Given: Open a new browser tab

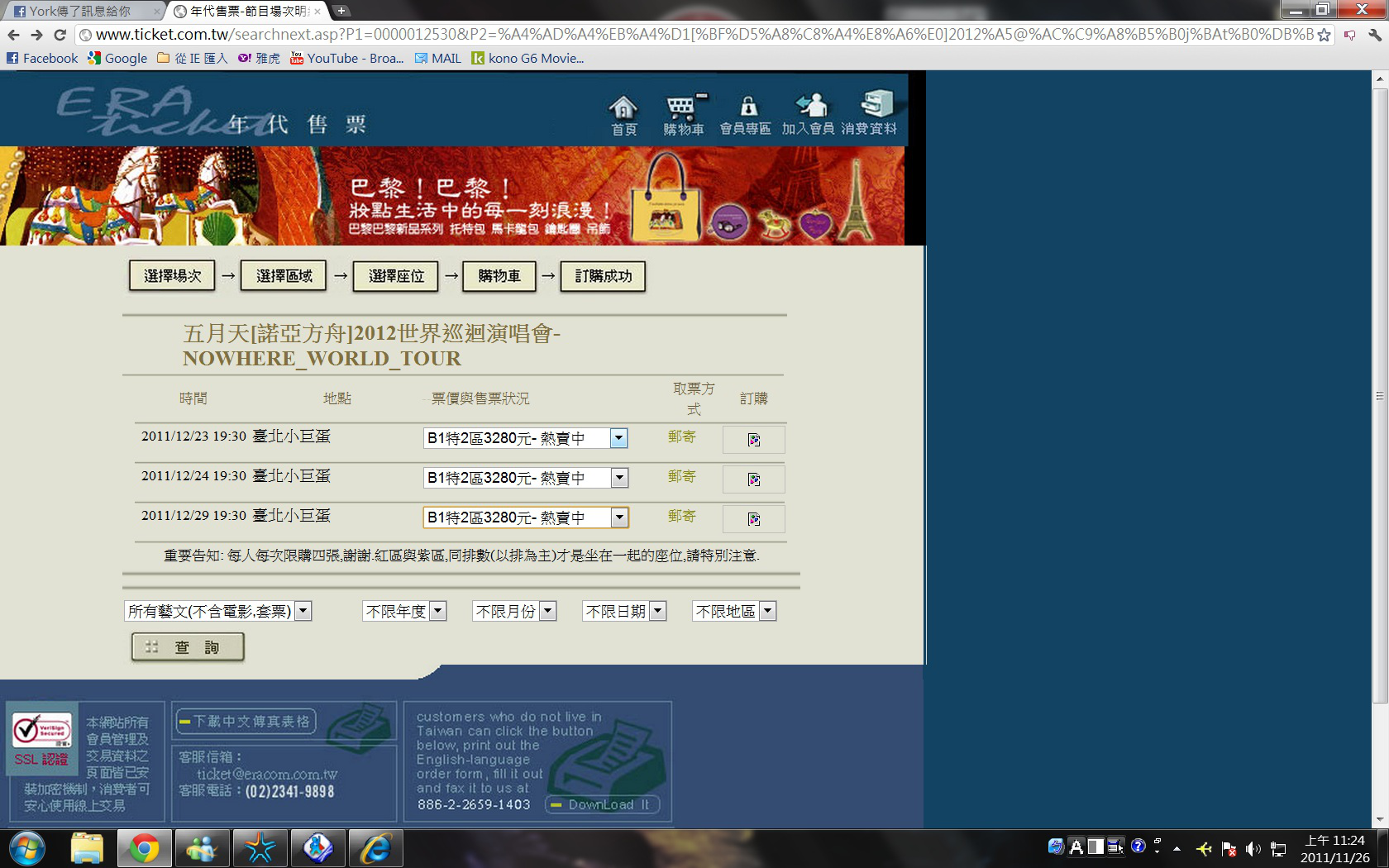Looking at the screenshot, I should (x=341, y=11).
